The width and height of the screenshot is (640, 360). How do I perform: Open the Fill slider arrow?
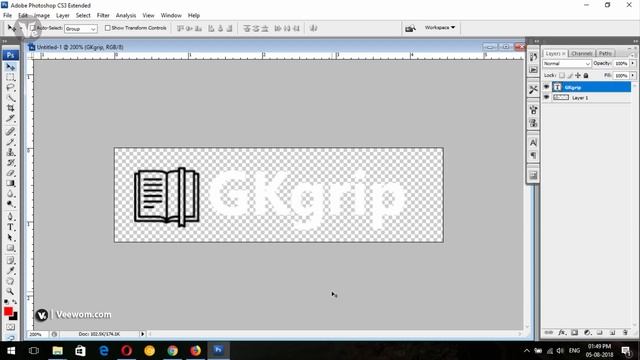tap(633, 76)
